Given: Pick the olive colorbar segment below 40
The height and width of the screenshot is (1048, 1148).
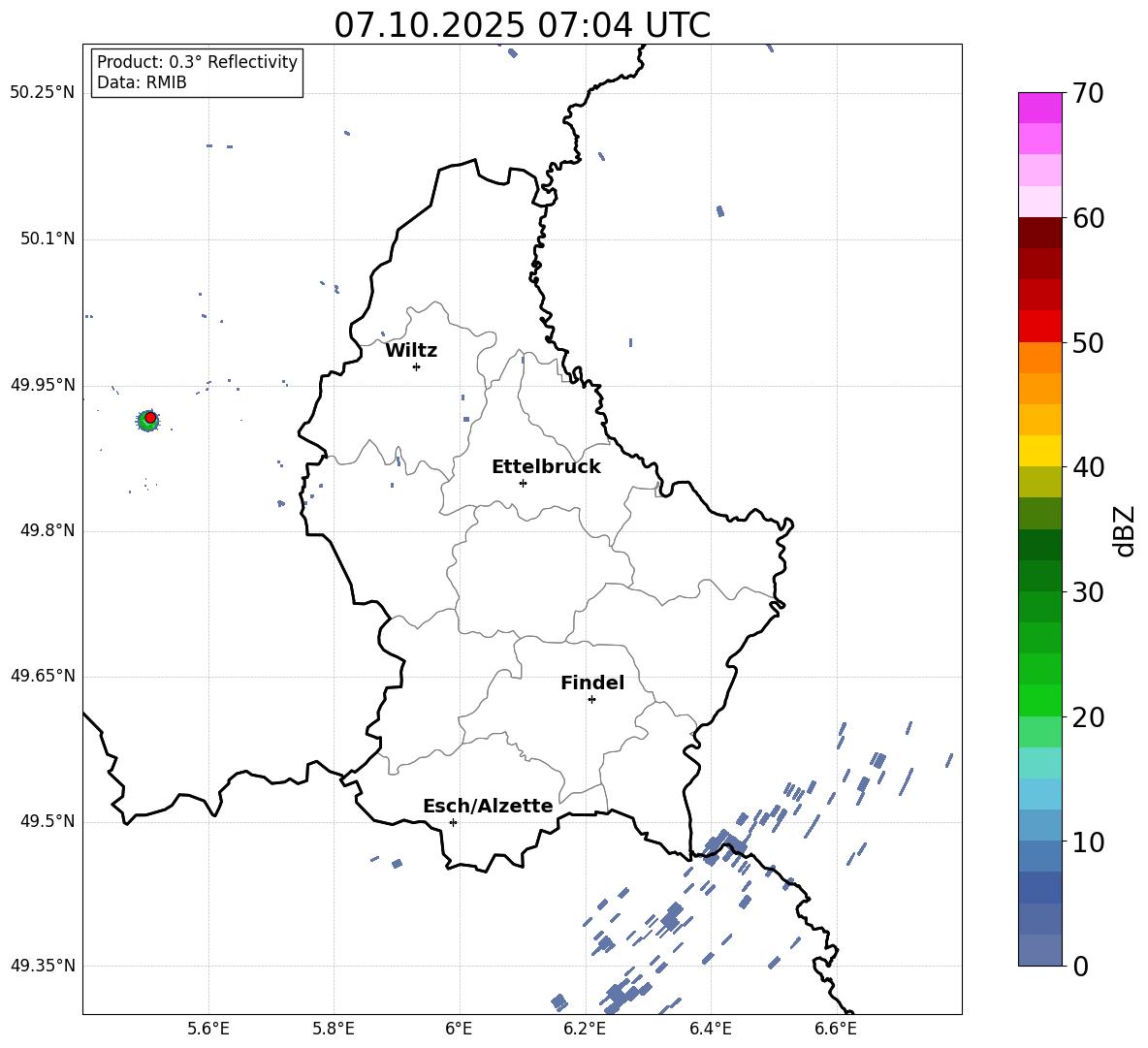Looking at the screenshot, I should pos(1039,482).
